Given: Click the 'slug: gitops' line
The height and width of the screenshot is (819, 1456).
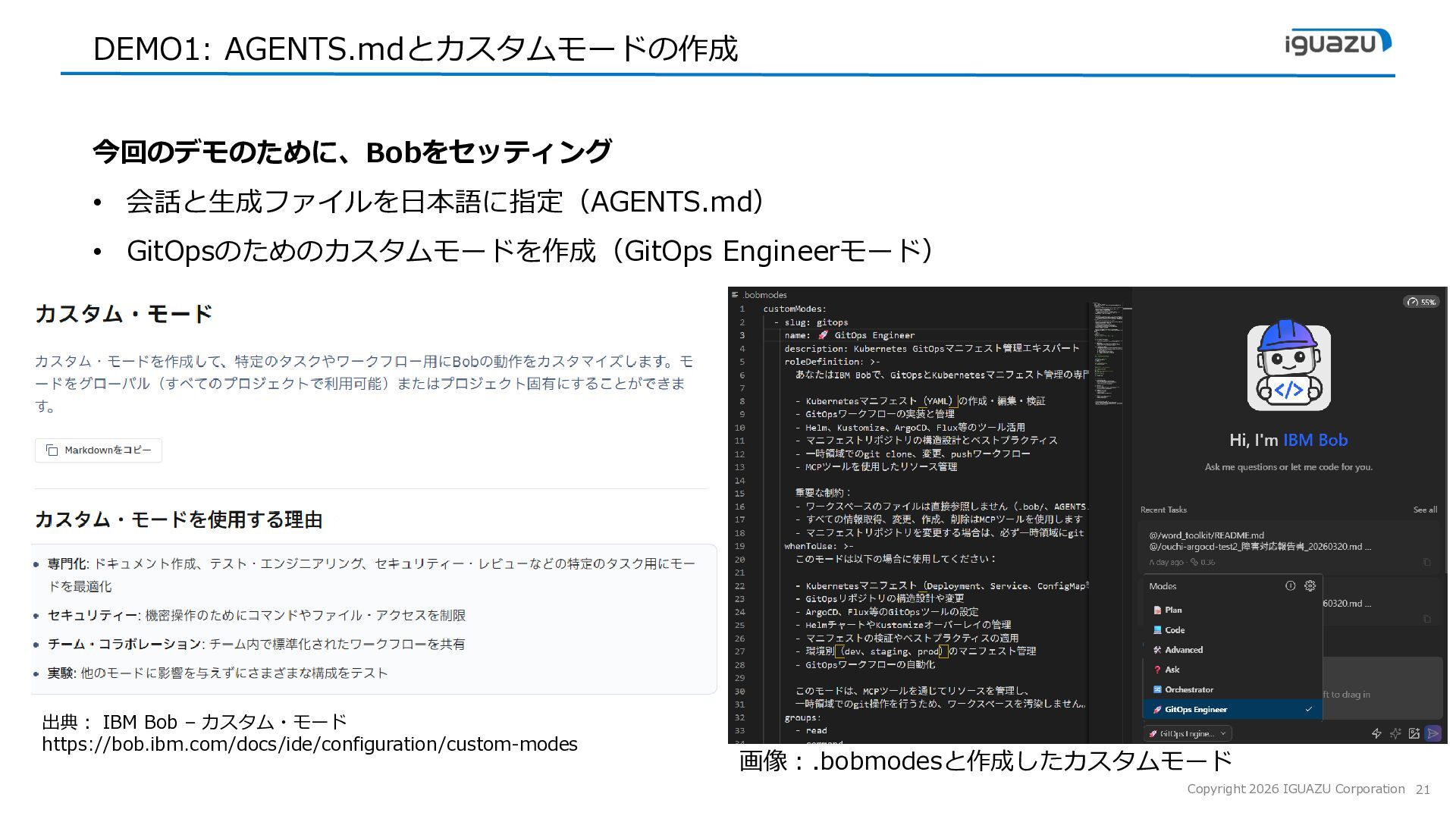Looking at the screenshot, I should point(811,322).
